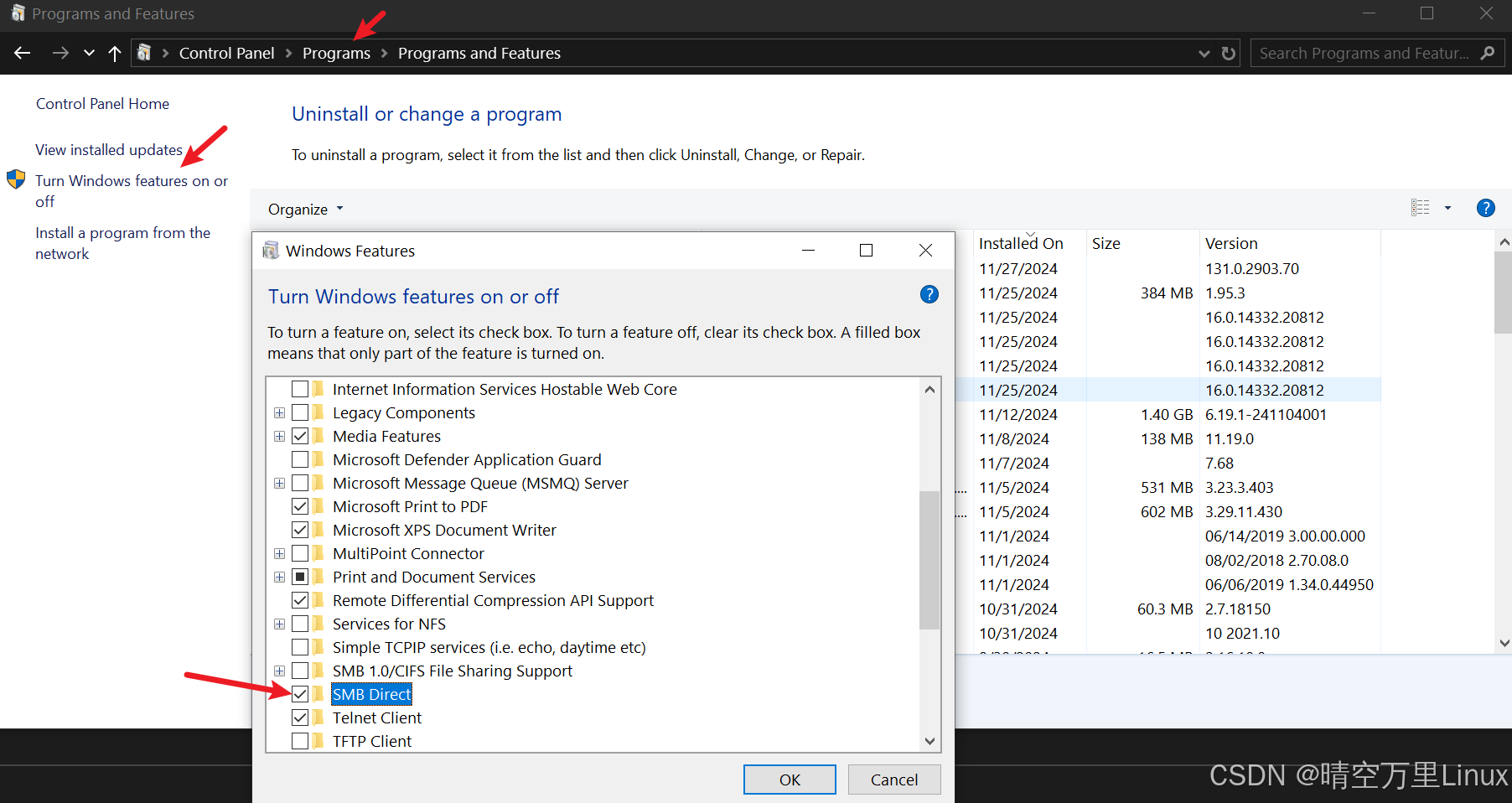Check Legacy Components checkbox
This screenshot has height=803, width=1512.
(300, 412)
